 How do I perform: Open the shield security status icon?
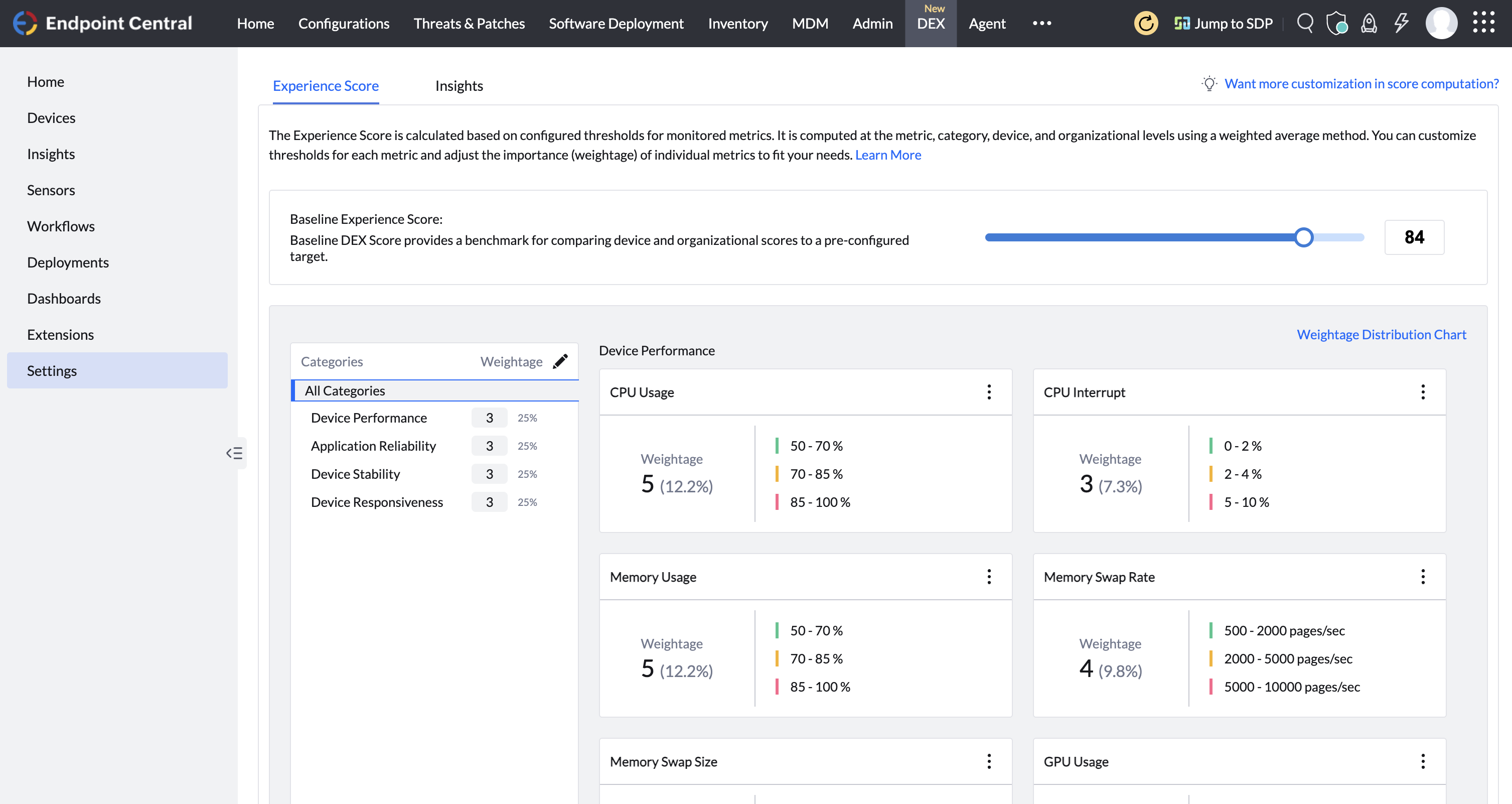tap(1336, 24)
